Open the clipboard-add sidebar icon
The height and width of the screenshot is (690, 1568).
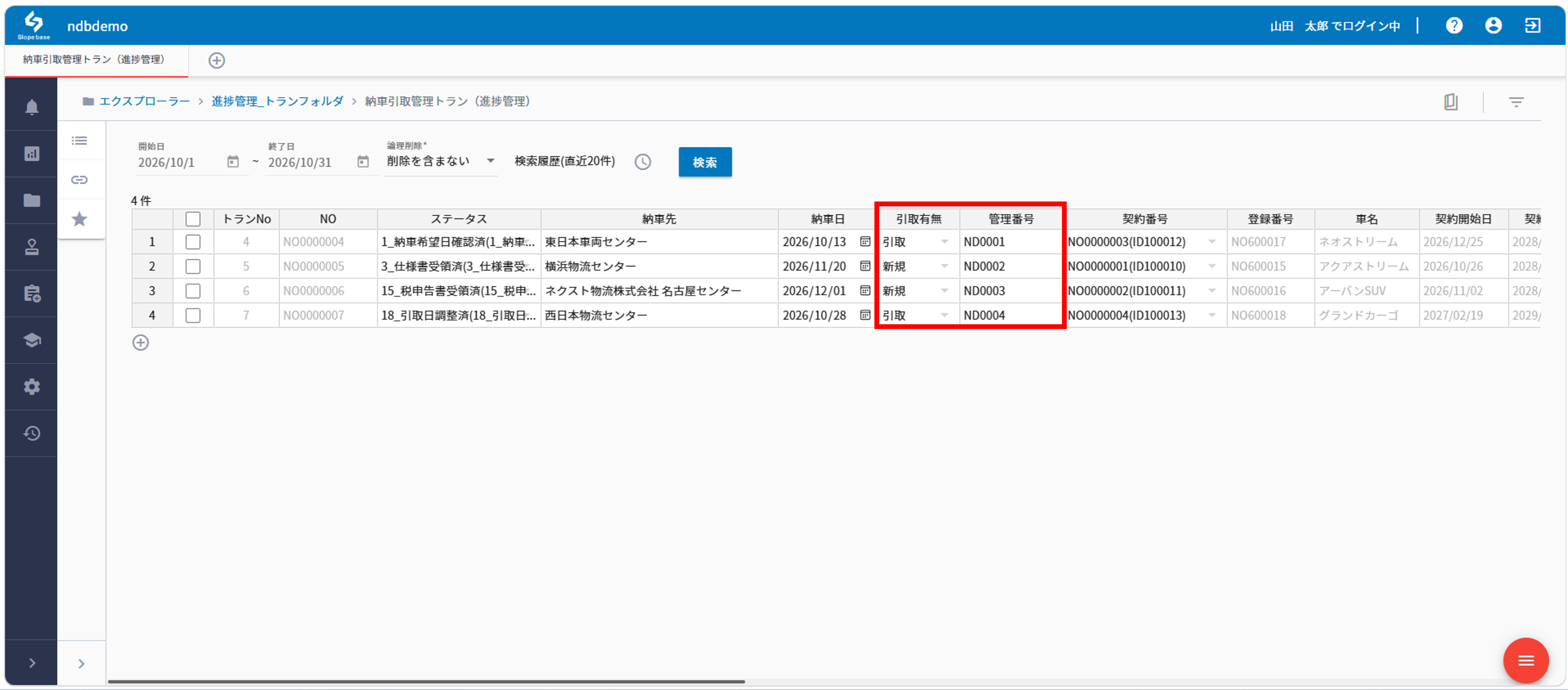31,293
